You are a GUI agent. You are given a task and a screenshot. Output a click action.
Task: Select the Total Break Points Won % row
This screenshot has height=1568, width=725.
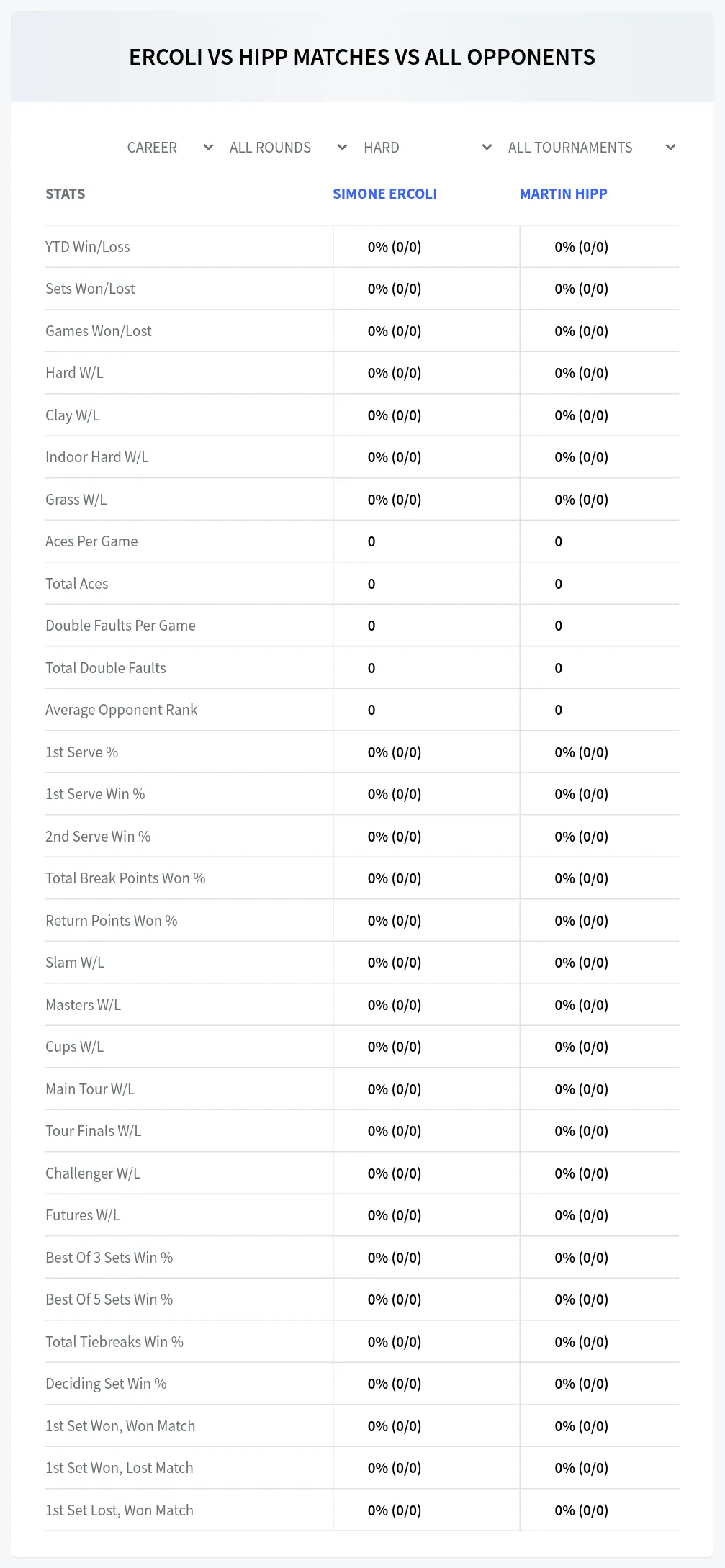coord(362,878)
